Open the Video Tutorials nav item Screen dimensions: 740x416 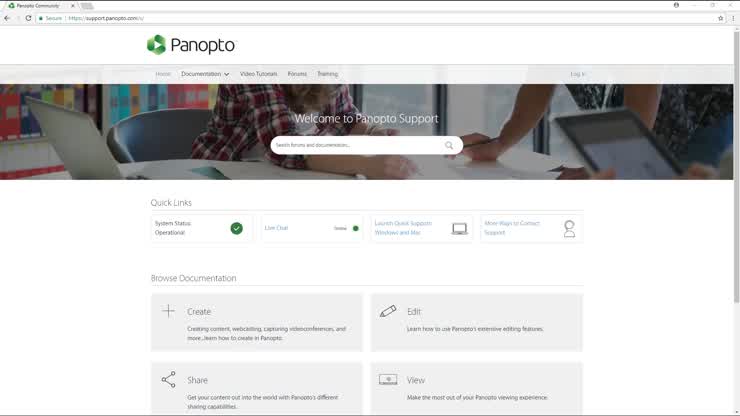tap(258, 74)
